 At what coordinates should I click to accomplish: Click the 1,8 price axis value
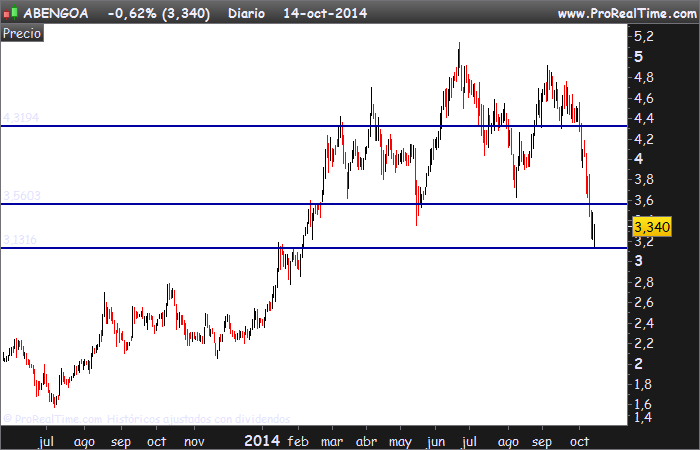(x=644, y=384)
